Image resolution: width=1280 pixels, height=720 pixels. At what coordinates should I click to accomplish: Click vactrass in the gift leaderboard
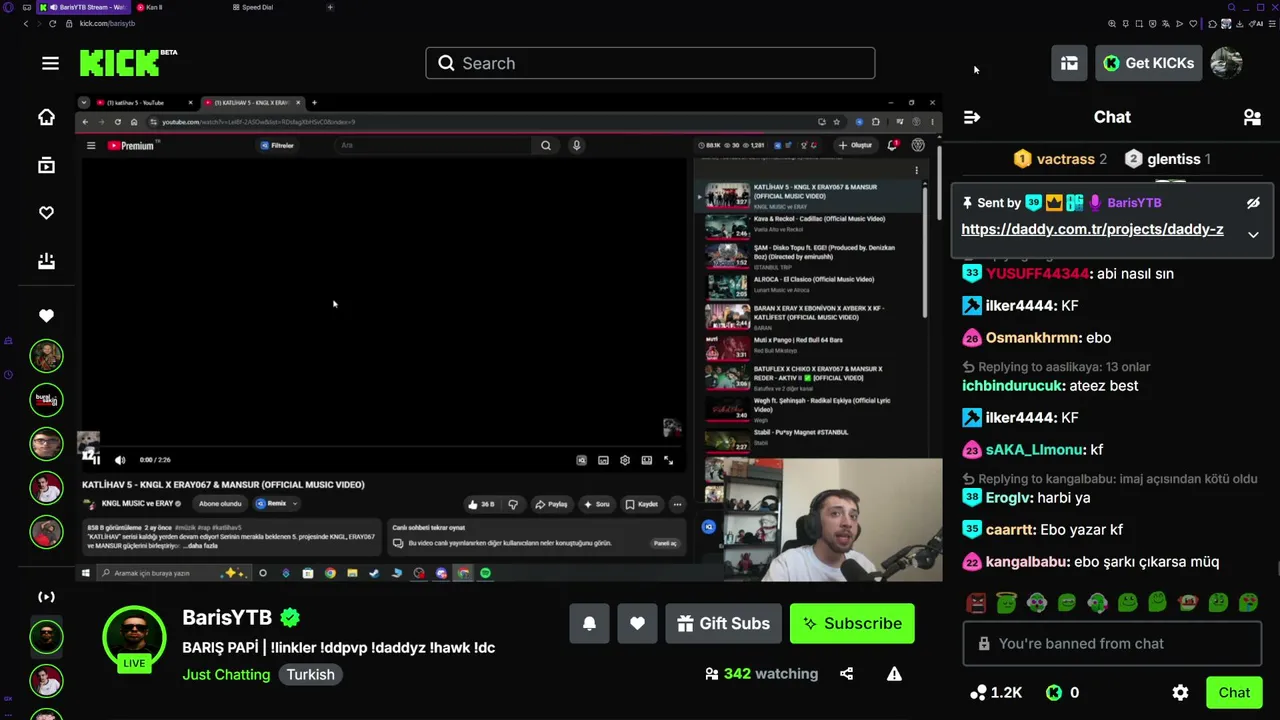(1065, 159)
